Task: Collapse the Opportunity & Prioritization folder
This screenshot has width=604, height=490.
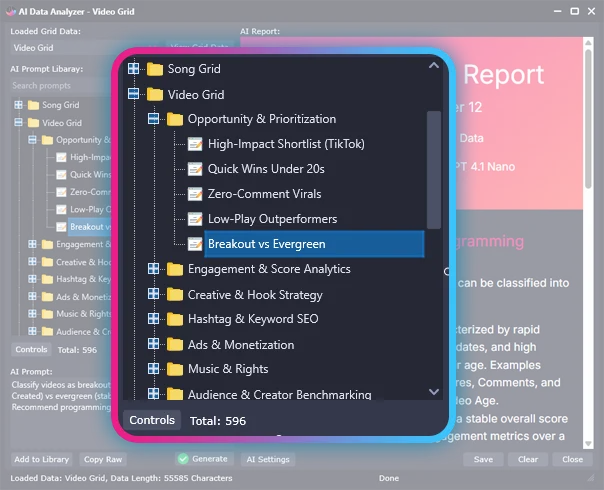Action: pos(154,119)
